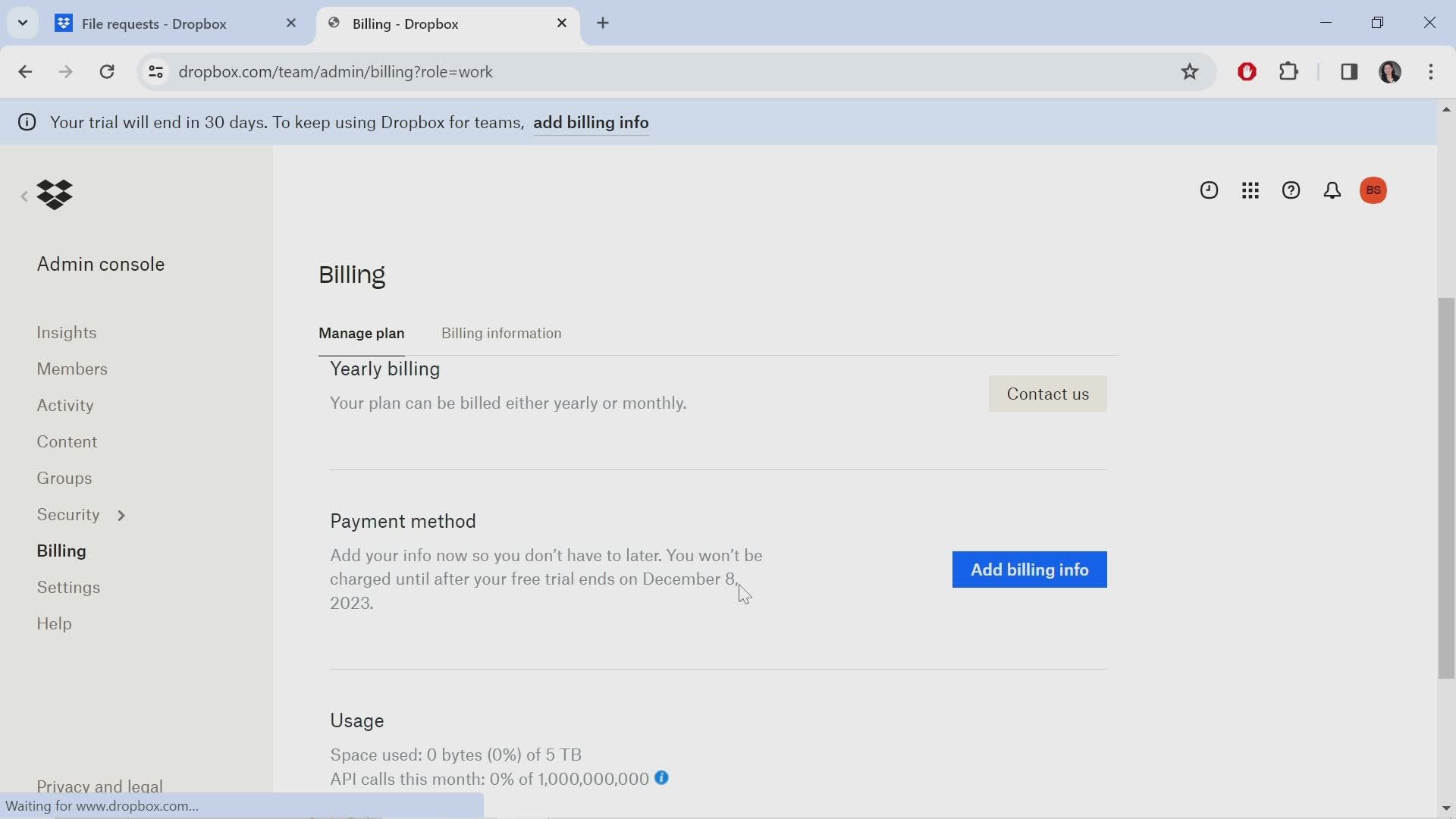
Task: Open the notifications bell icon
Action: 1333,190
